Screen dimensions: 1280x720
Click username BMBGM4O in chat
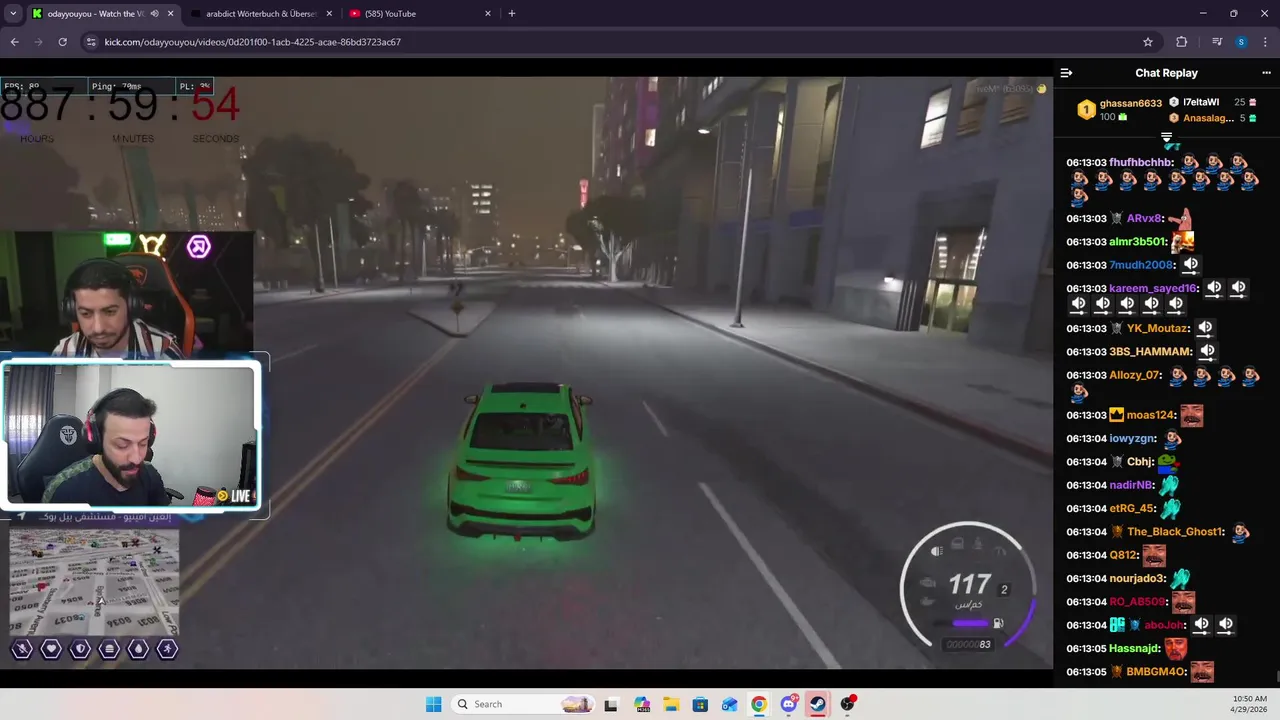click(x=1156, y=671)
